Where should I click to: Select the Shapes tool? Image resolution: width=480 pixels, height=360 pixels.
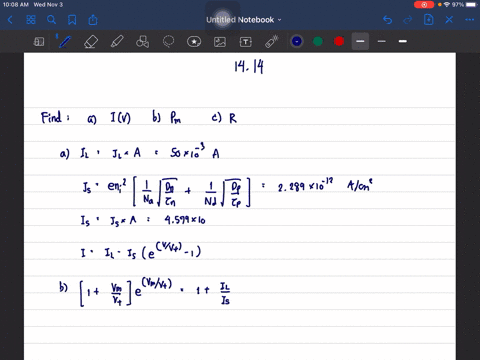coord(143,42)
